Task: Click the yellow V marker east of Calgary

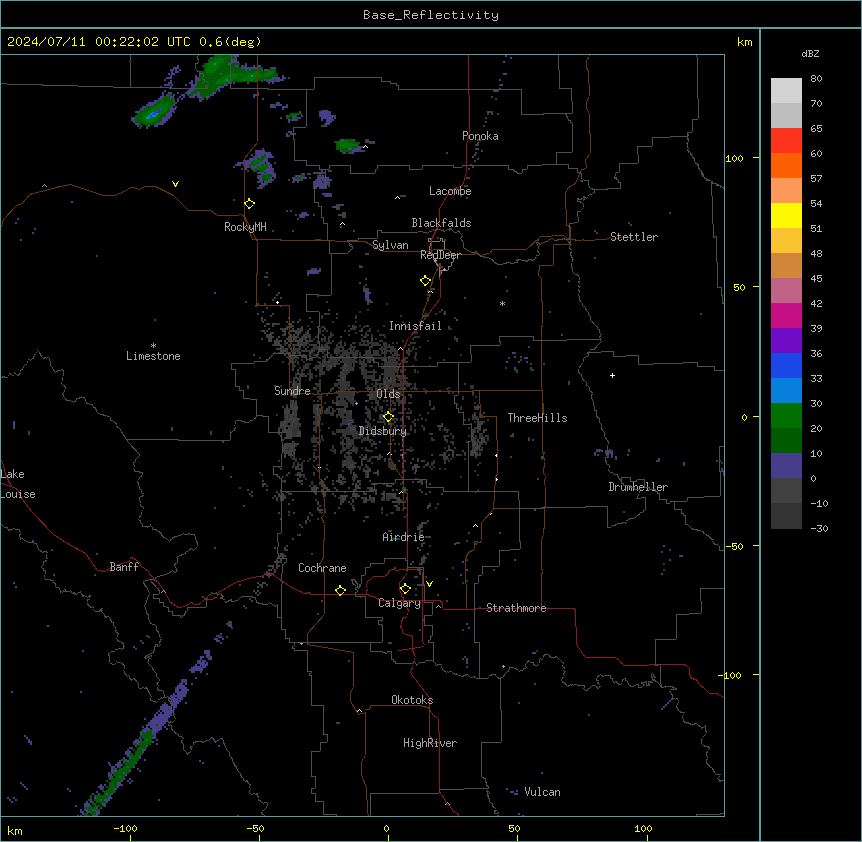Action: [429, 584]
